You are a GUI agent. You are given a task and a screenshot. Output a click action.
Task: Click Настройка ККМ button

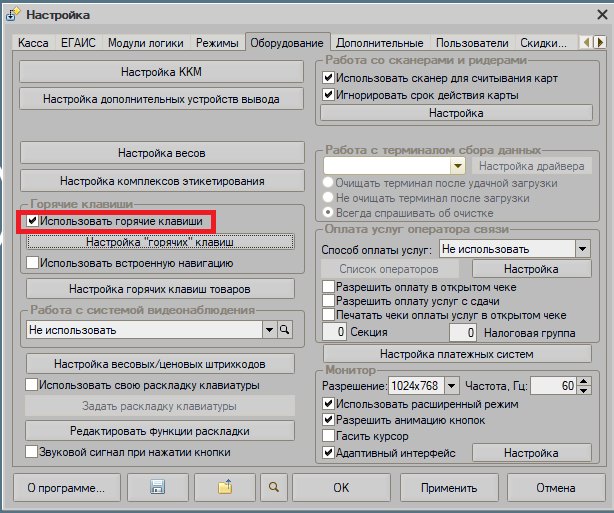click(x=161, y=72)
